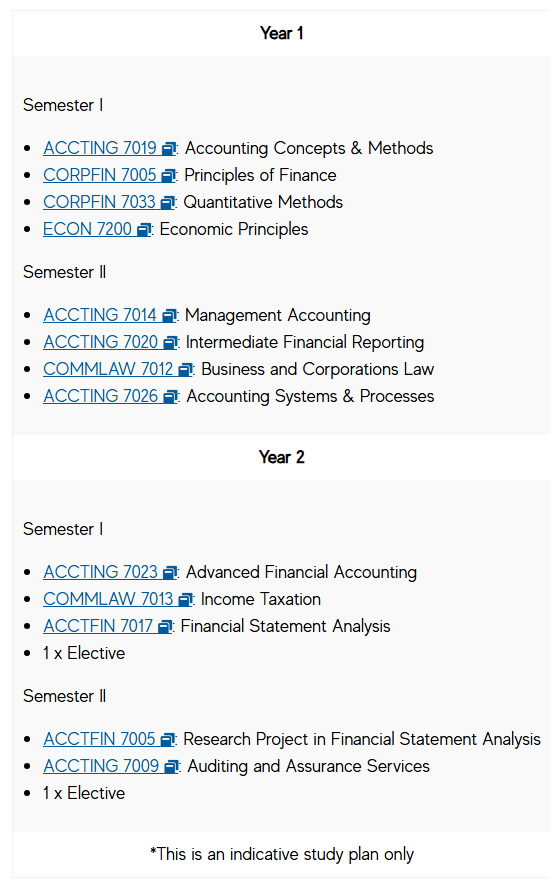Click the indicative study plan footnote text
Image resolution: width=550 pixels, height=885 pixels.
(x=282, y=854)
